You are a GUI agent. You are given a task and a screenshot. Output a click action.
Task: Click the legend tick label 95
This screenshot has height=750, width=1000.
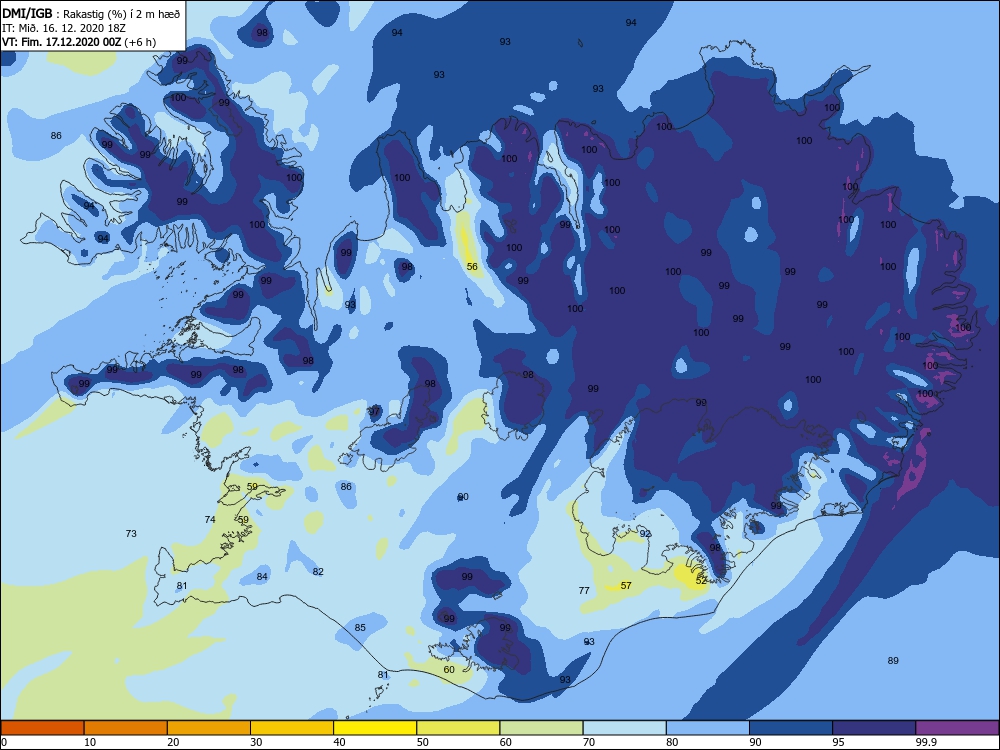coord(838,742)
